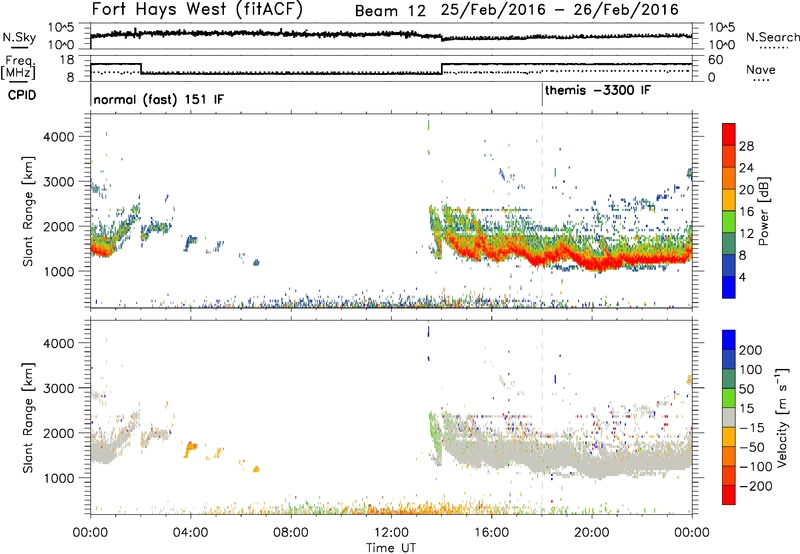
Task: Click the 'normal (fast) 151 IF' label
Action: pos(159,99)
